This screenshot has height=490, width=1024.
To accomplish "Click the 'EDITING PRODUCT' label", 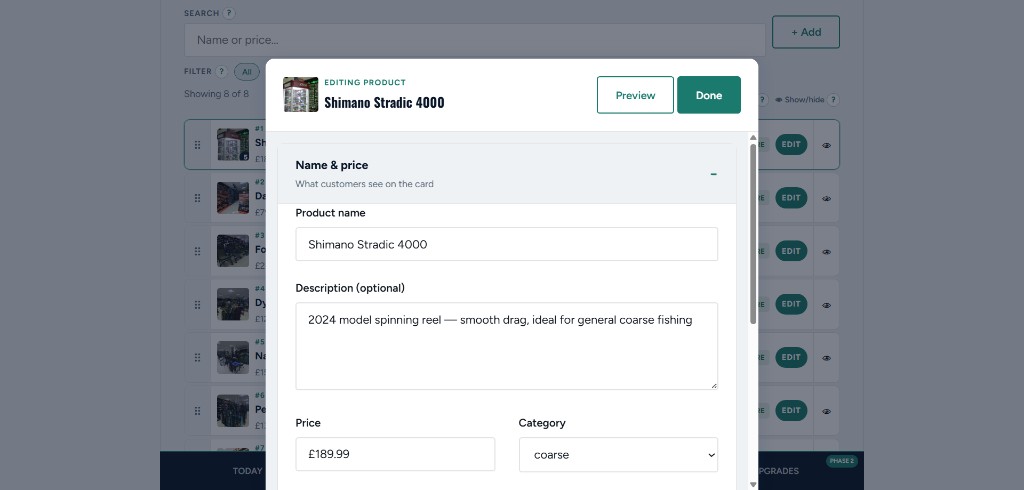I will (365, 82).
